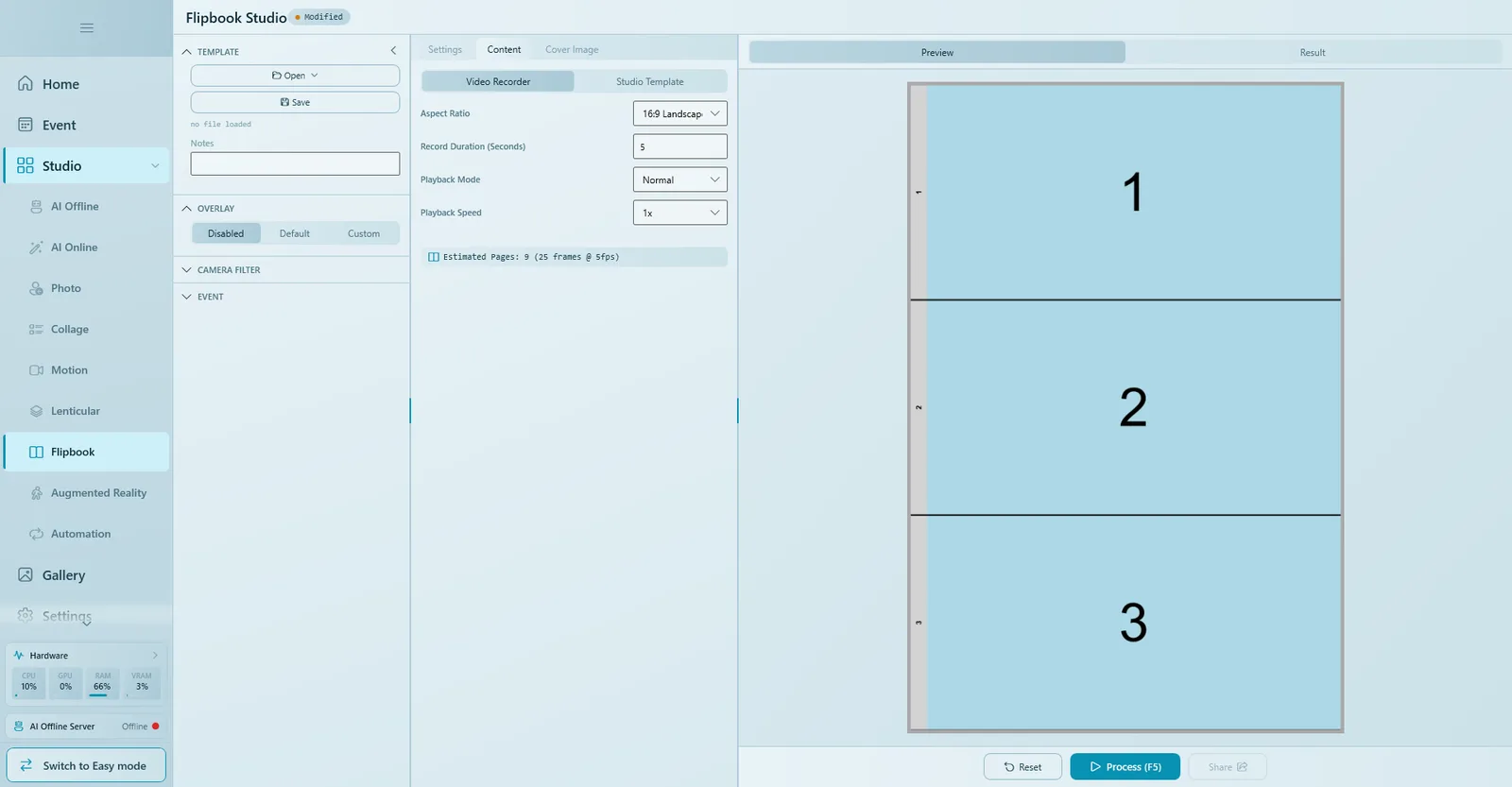This screenshot has height=787, width=1512.
Task: Open the Playback Mode dropdown
Action: (x=679, y=180)
